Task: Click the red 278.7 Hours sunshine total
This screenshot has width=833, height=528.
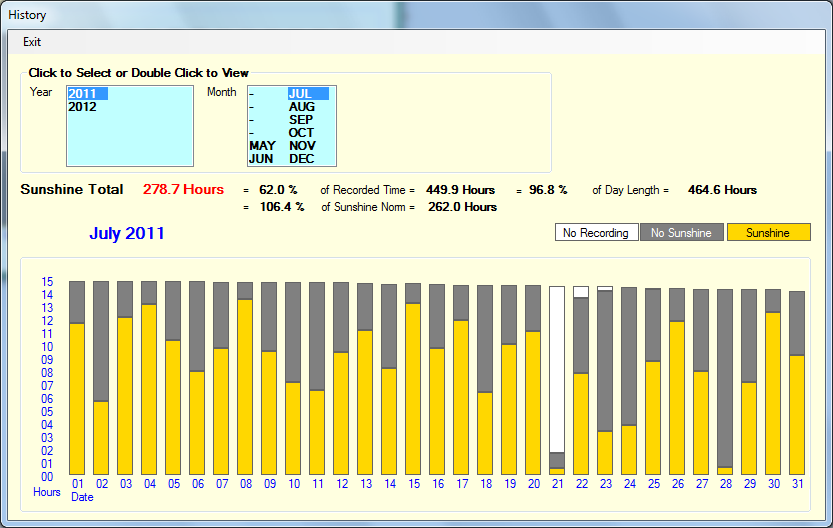Action: (x=183, y=190)
